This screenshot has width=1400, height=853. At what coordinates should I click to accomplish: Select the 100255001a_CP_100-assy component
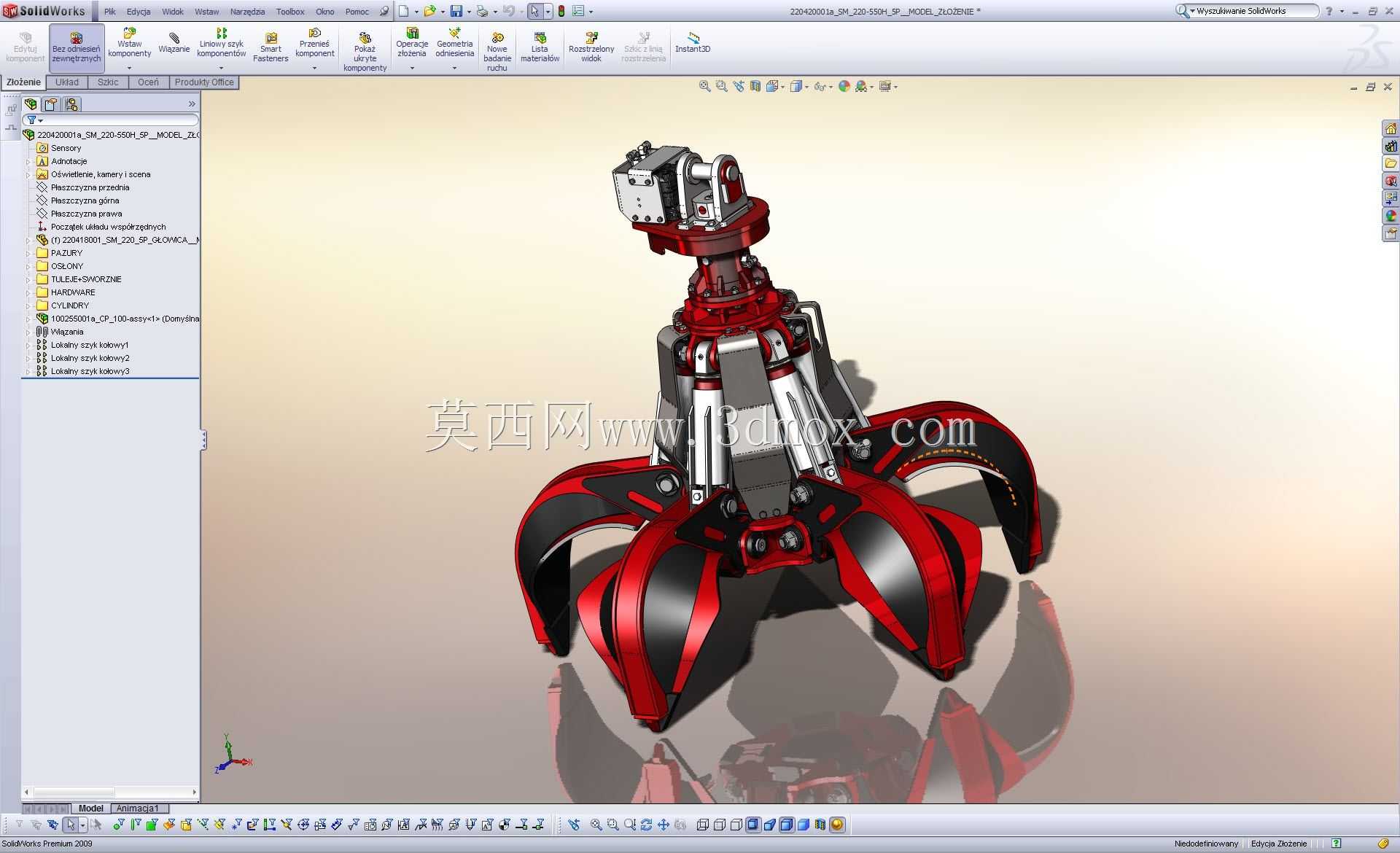117,319
